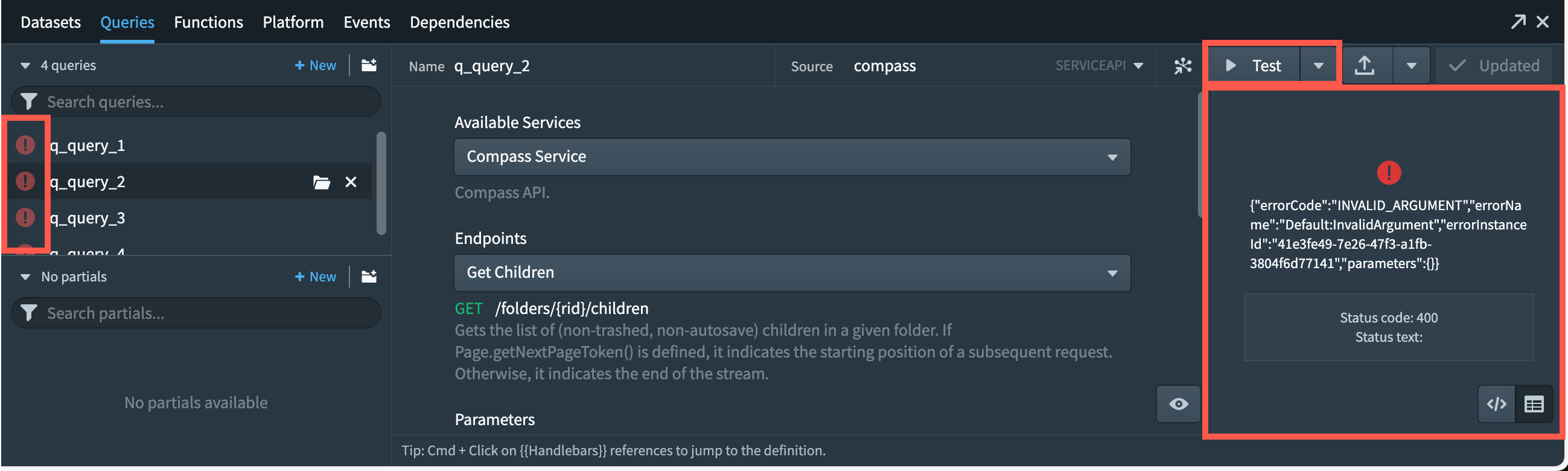Click the new query folder icon
The width and height of the screenshot is (1568, 471).
tap(369, 65)
